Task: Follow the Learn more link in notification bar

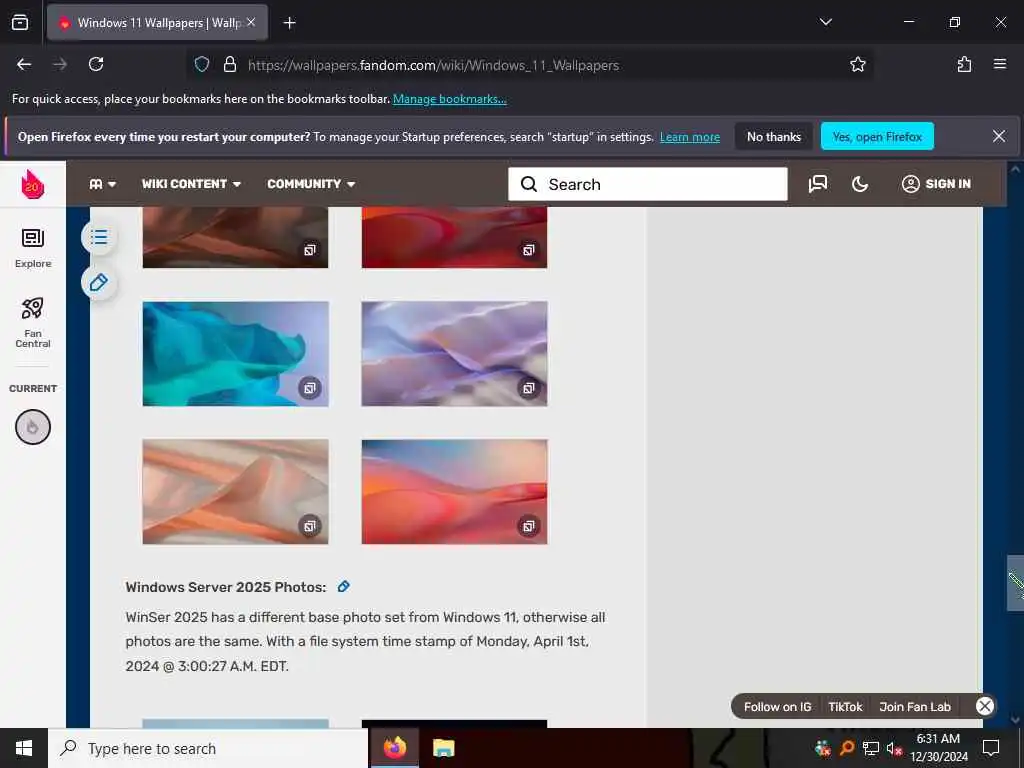Action: [x=690, y=137]
